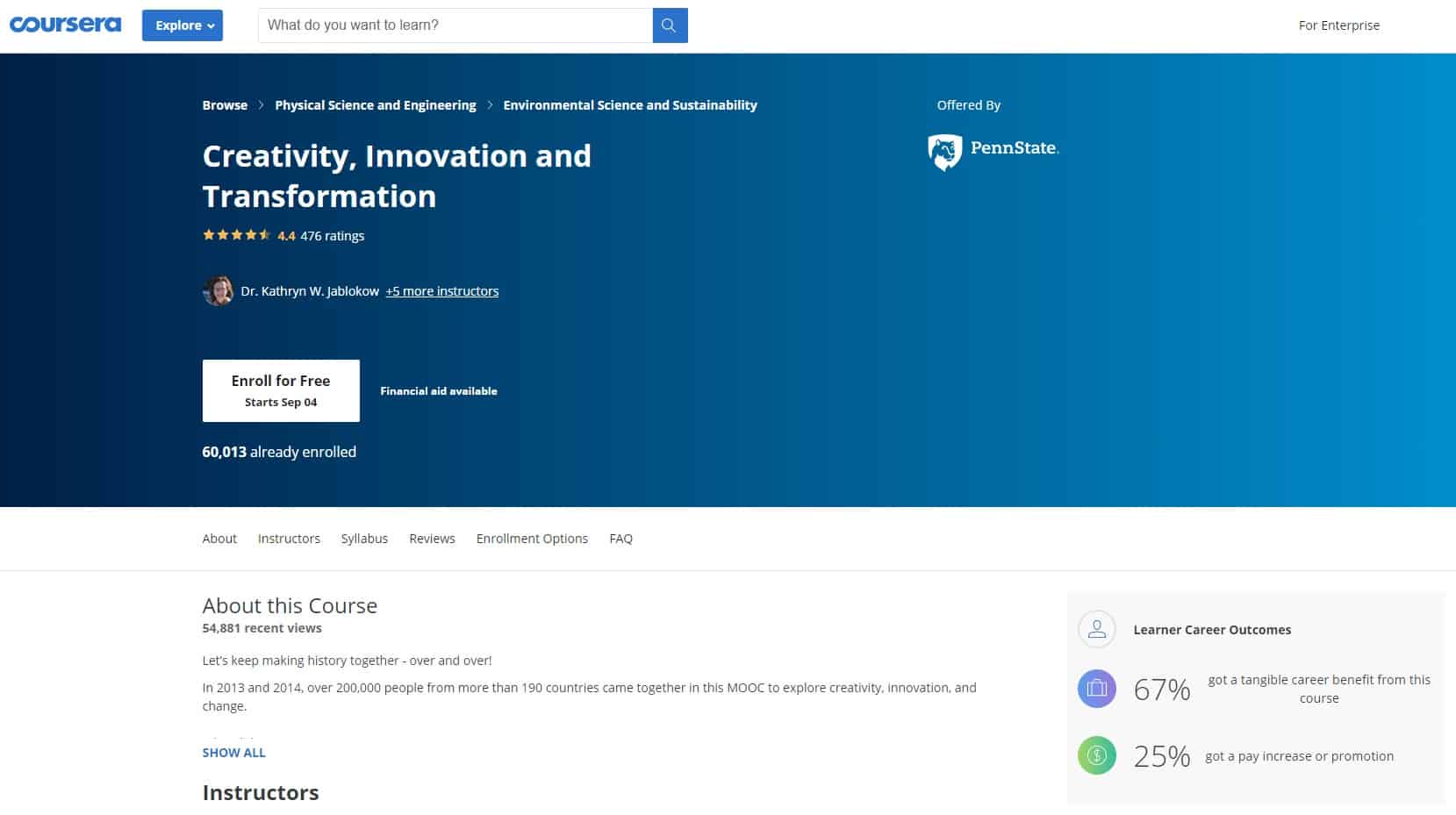
Task: Click the star rating icons
Action: coord(236,235)
